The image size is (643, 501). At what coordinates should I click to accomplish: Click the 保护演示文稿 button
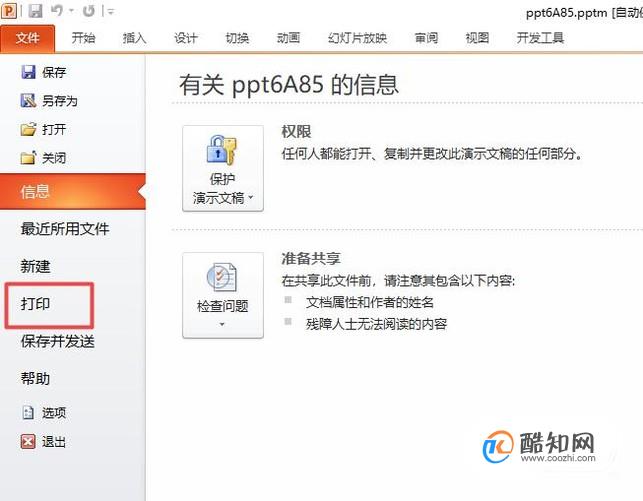pyautogui.click(x=223, y=169)
